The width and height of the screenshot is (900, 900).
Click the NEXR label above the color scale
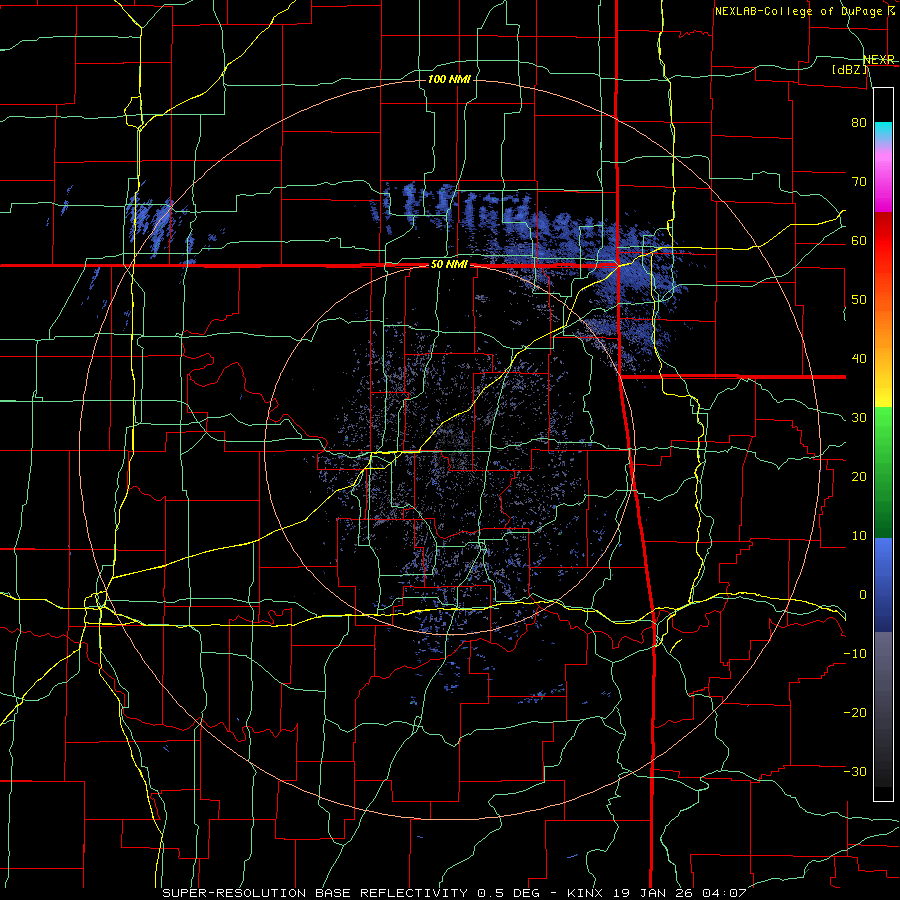[879, 59]
